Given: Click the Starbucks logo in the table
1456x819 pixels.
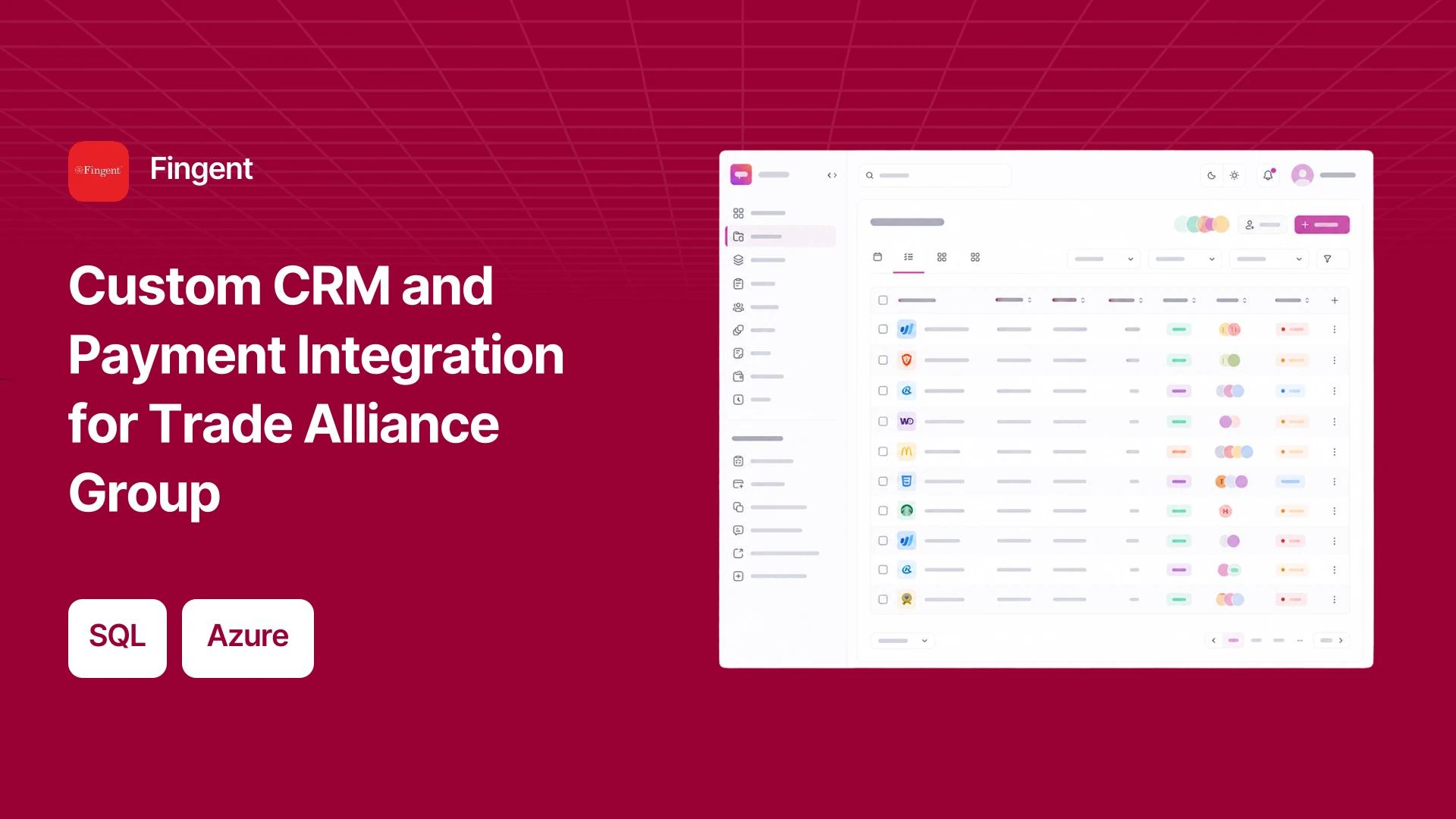Looking at the screenshot, I should pos(906,511).
